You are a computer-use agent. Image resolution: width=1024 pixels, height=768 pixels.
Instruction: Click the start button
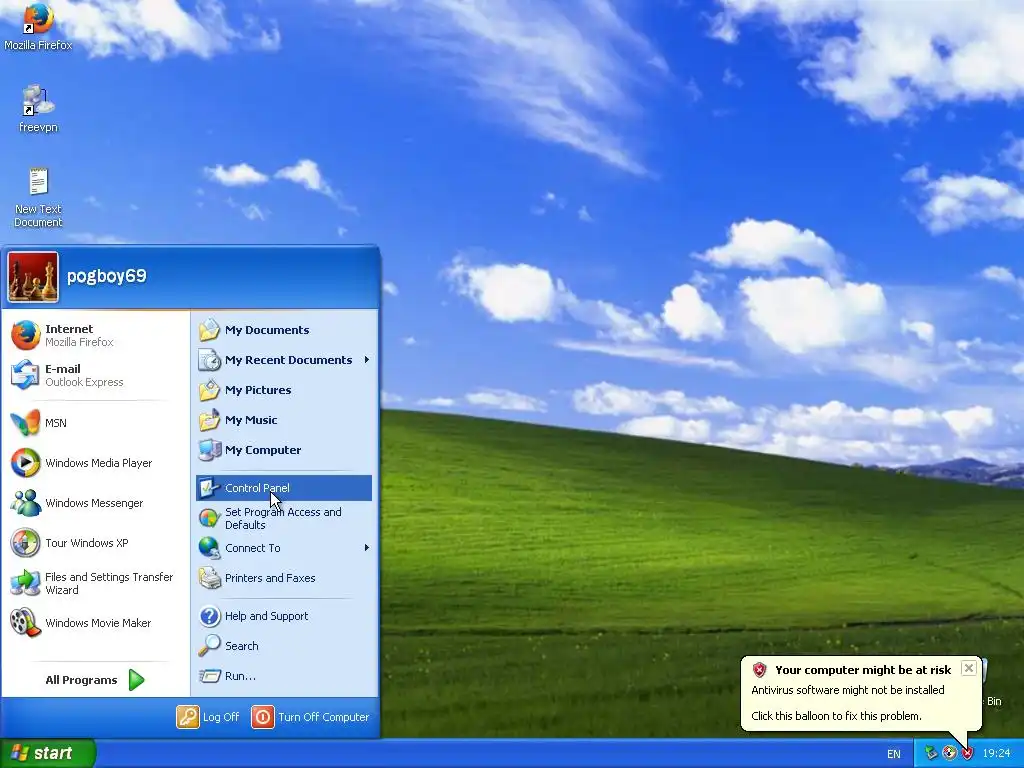pos(48,753)
